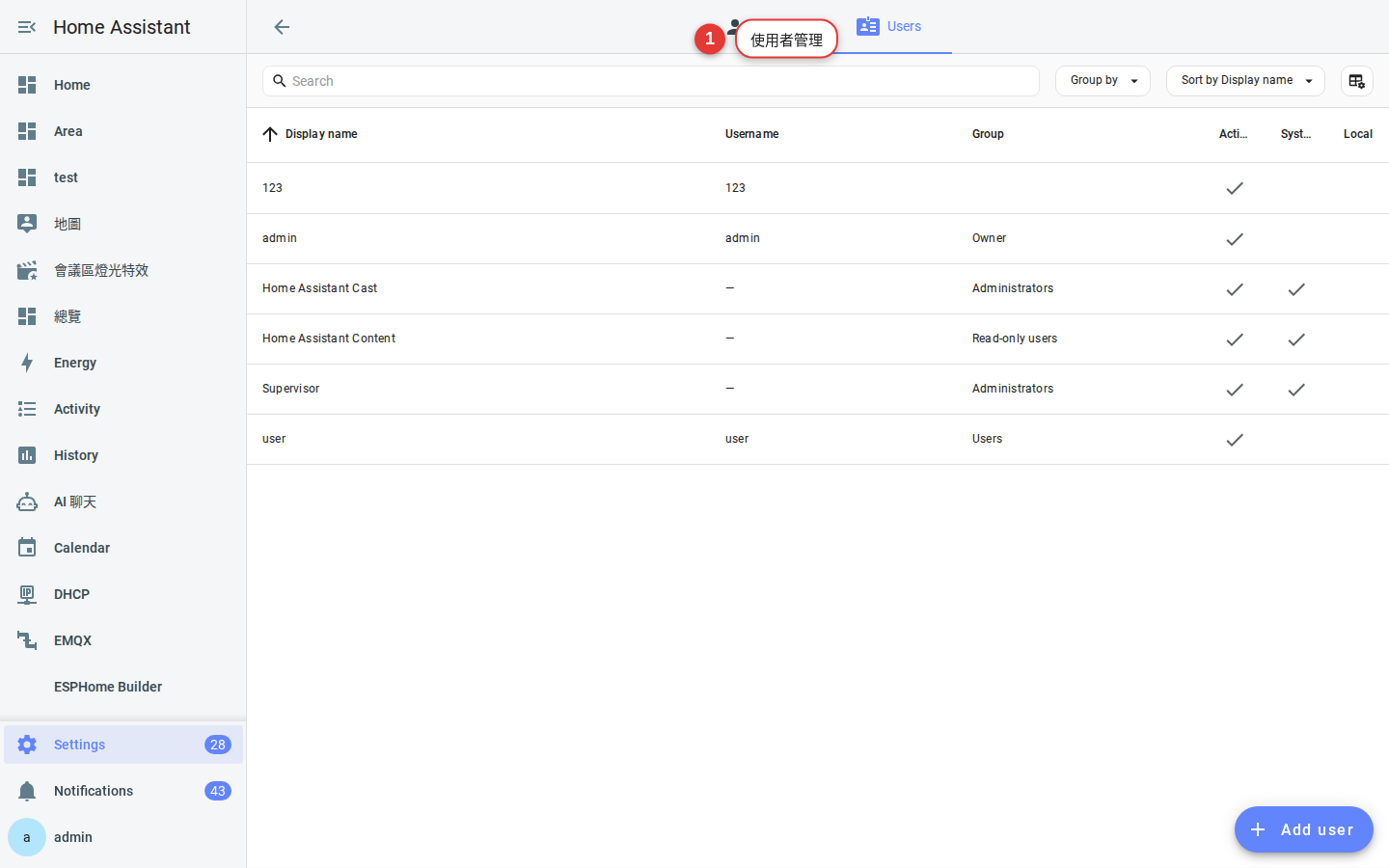The height and width of the screenshot is (868, 1389).
Task: Open the Home Assistant Content user row
Action: (x=818, y=339)
